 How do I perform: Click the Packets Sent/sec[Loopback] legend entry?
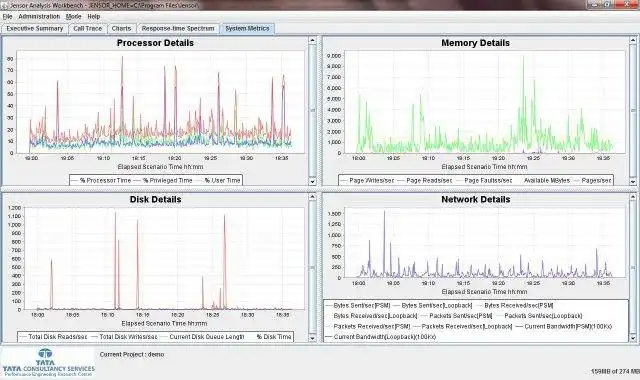click(x=539, y=316)
